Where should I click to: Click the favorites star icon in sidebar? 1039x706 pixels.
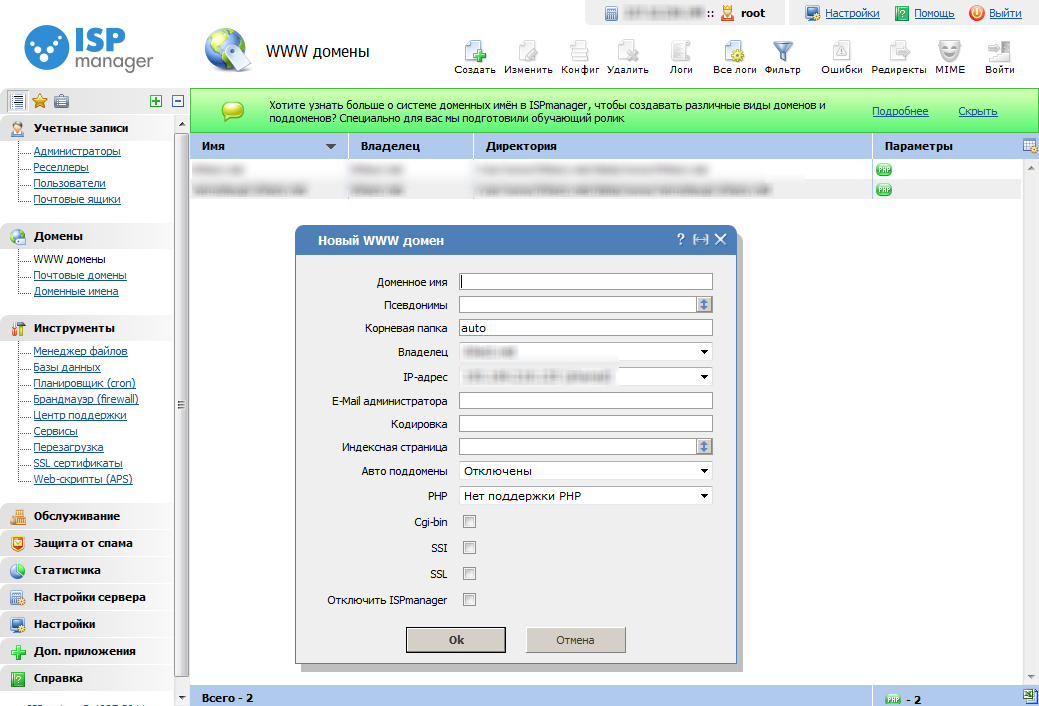(x=40, y=101)
